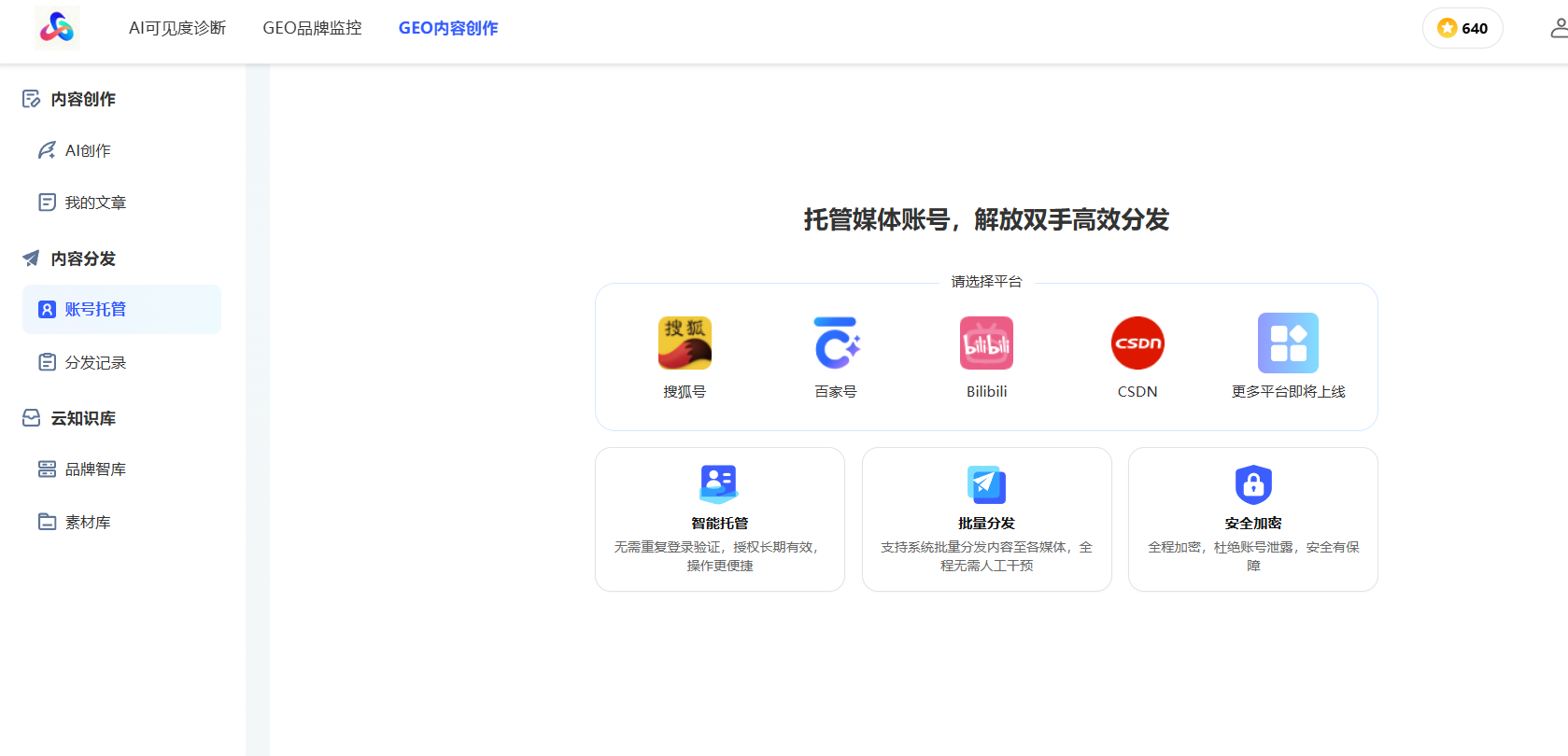Click the 搜狐号 label

click(x=685, y=392)
